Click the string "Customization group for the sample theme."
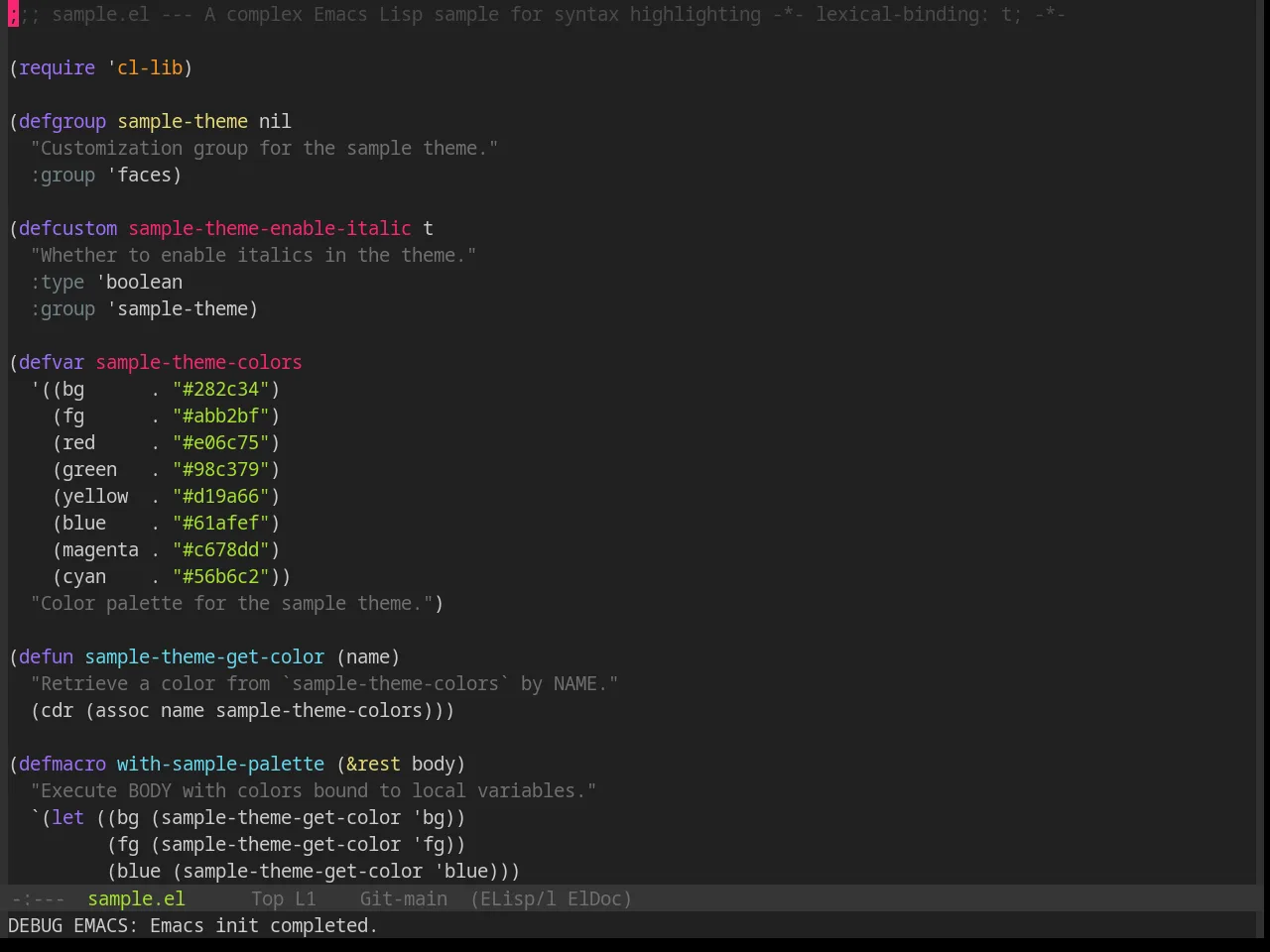 264,148
